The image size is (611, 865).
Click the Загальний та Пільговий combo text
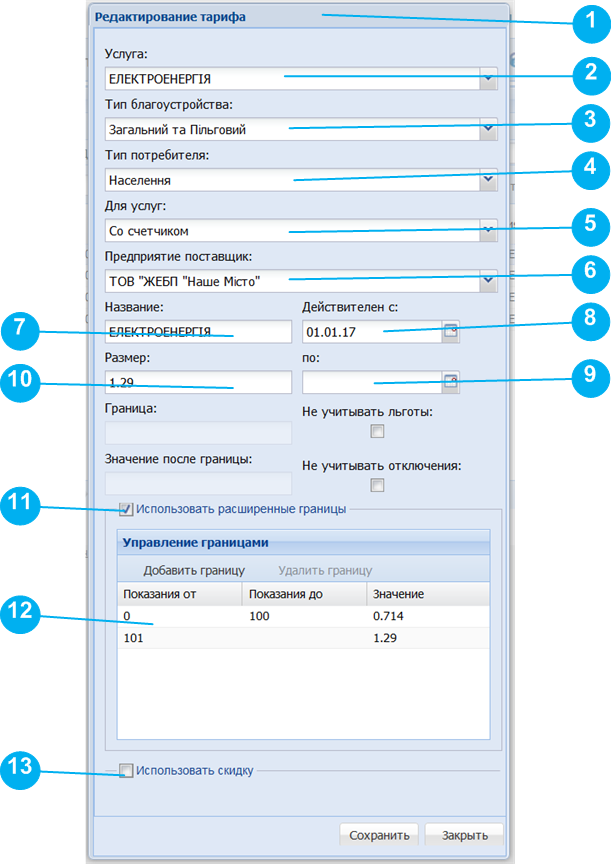point(177,130)
